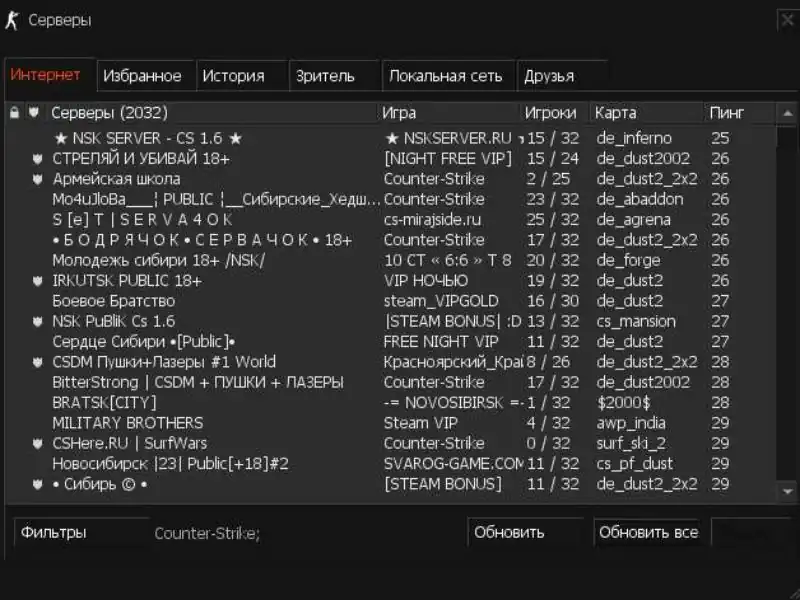Select server • БОДРЯЧОК • СЕРВАЧОК • 18+
The height and width of the screenshot is (600, 800).
(390, 240)
